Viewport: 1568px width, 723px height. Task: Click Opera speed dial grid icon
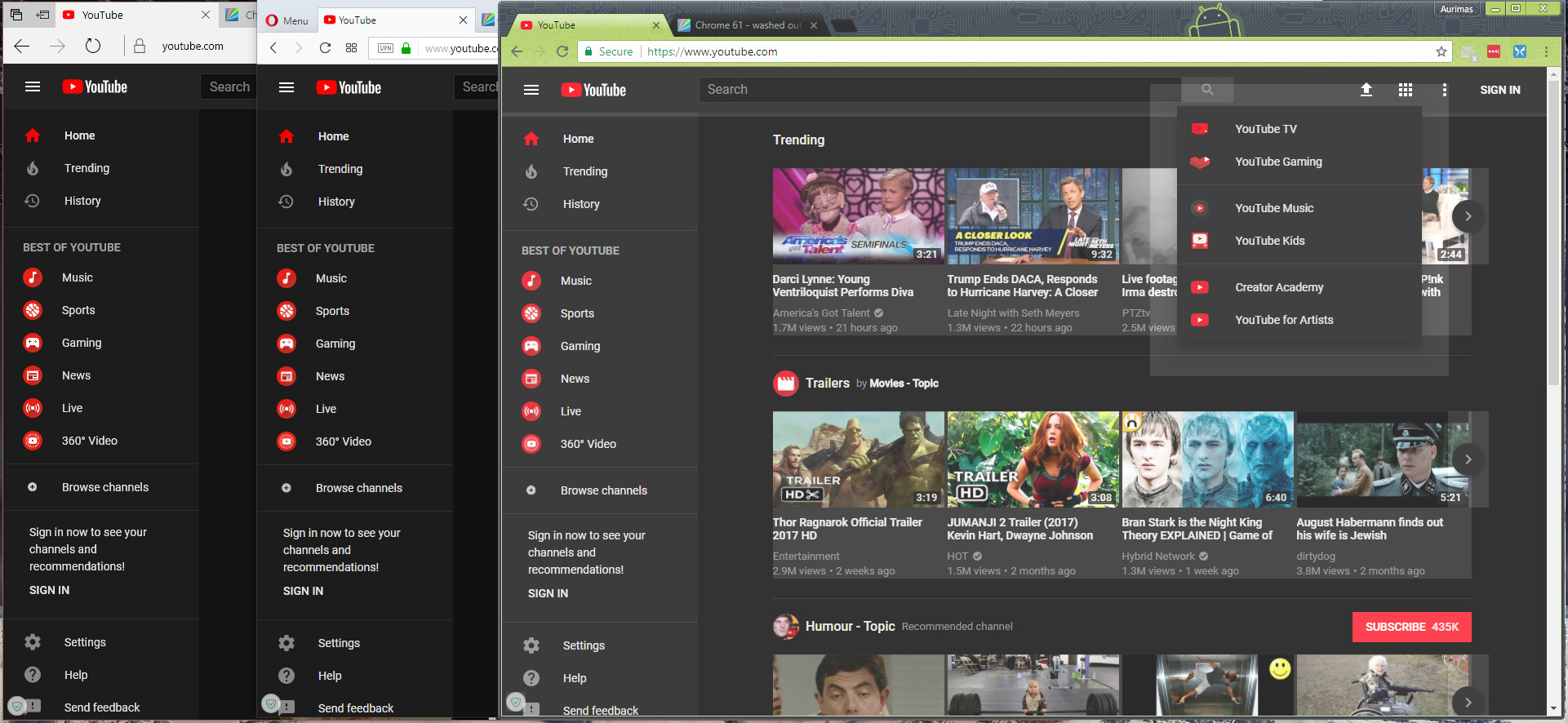pyautogui.click(x=351, y=47)
